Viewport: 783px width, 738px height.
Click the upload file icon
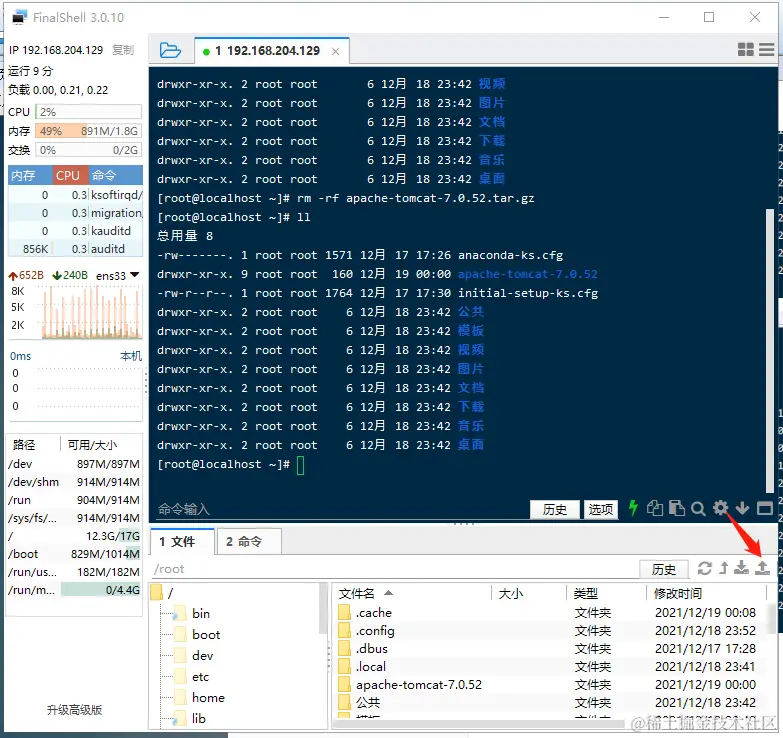(762, 568)
